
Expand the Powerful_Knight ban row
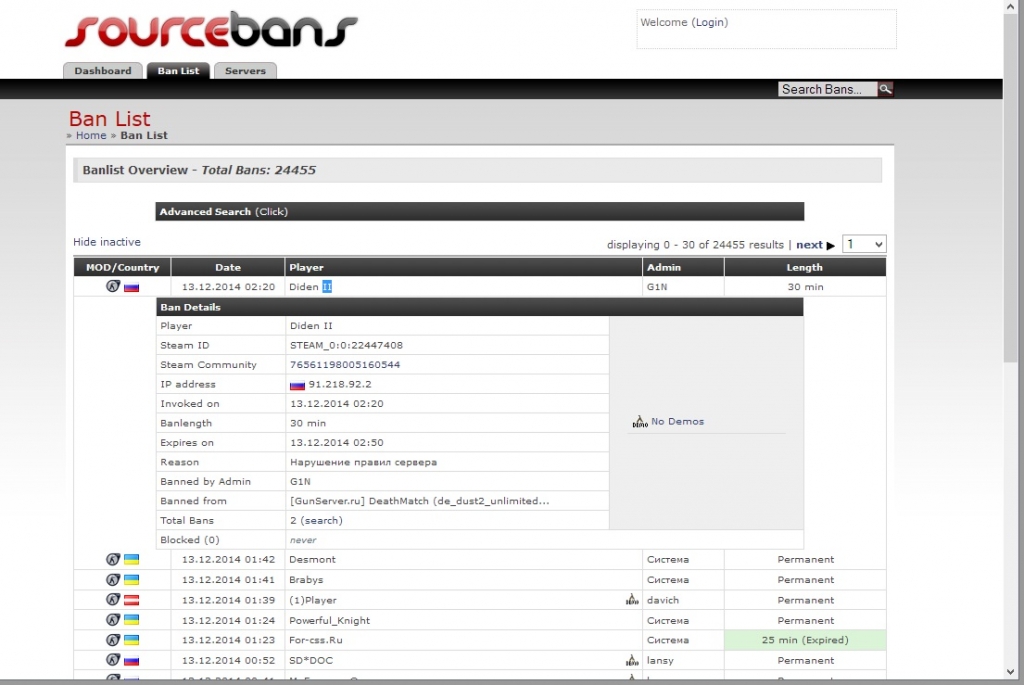tap(330, 620)
